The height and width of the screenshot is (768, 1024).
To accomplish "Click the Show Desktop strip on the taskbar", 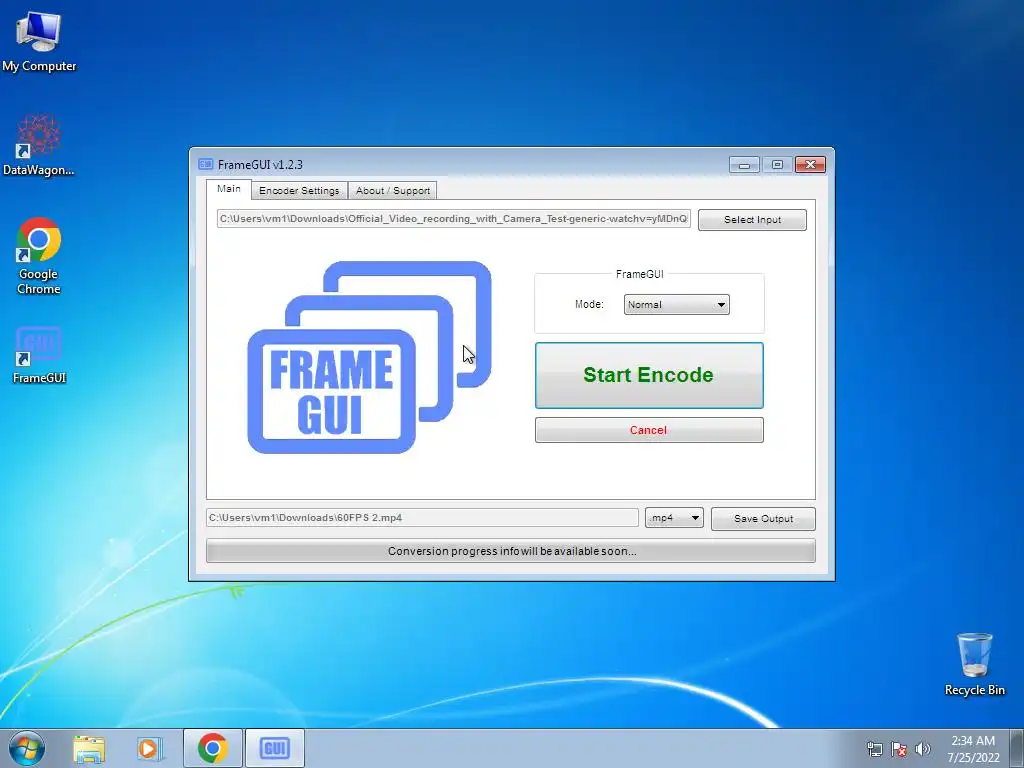I will 1017,748.
